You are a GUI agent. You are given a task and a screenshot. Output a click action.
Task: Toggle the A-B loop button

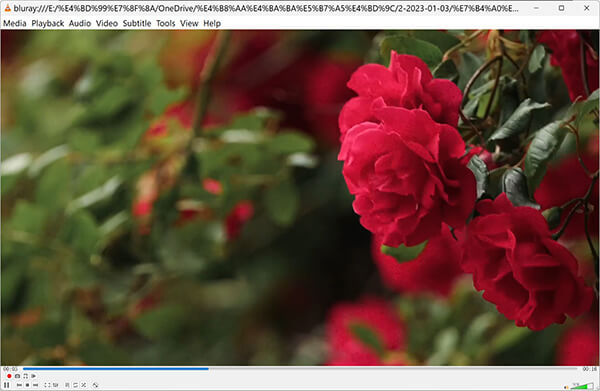click(x=25, y=376)
